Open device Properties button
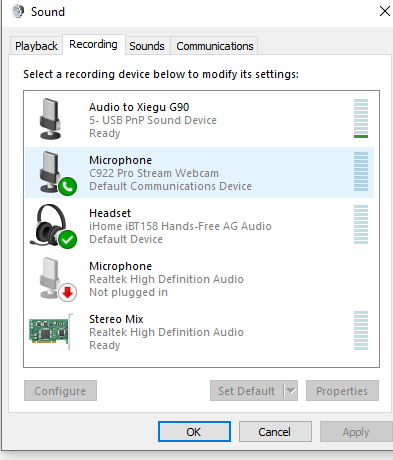393x460 pixels. (342, 391)
